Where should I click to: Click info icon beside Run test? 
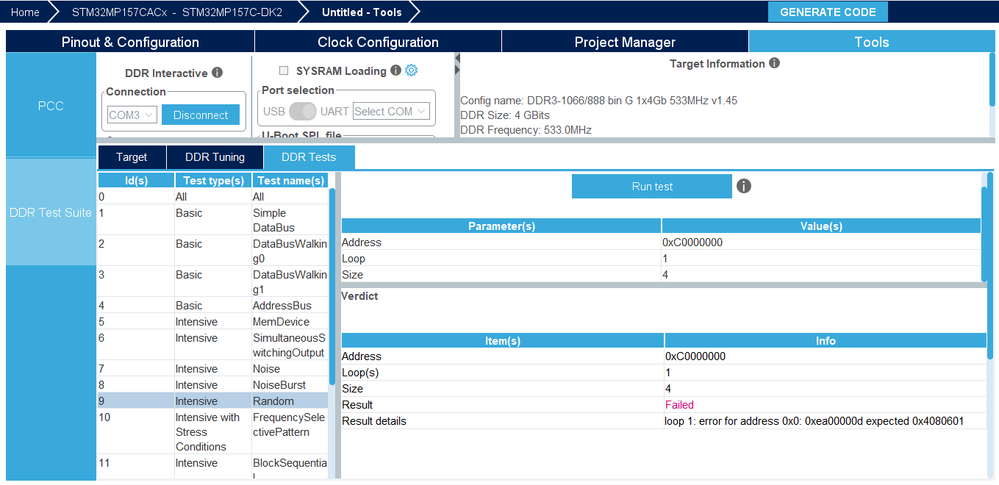coord(744,186)
